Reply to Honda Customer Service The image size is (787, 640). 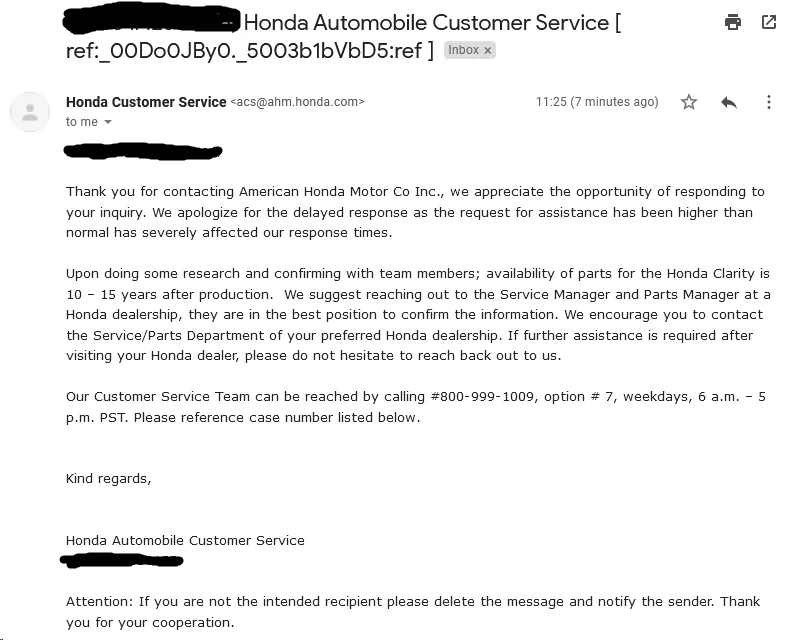click(729, 102)
